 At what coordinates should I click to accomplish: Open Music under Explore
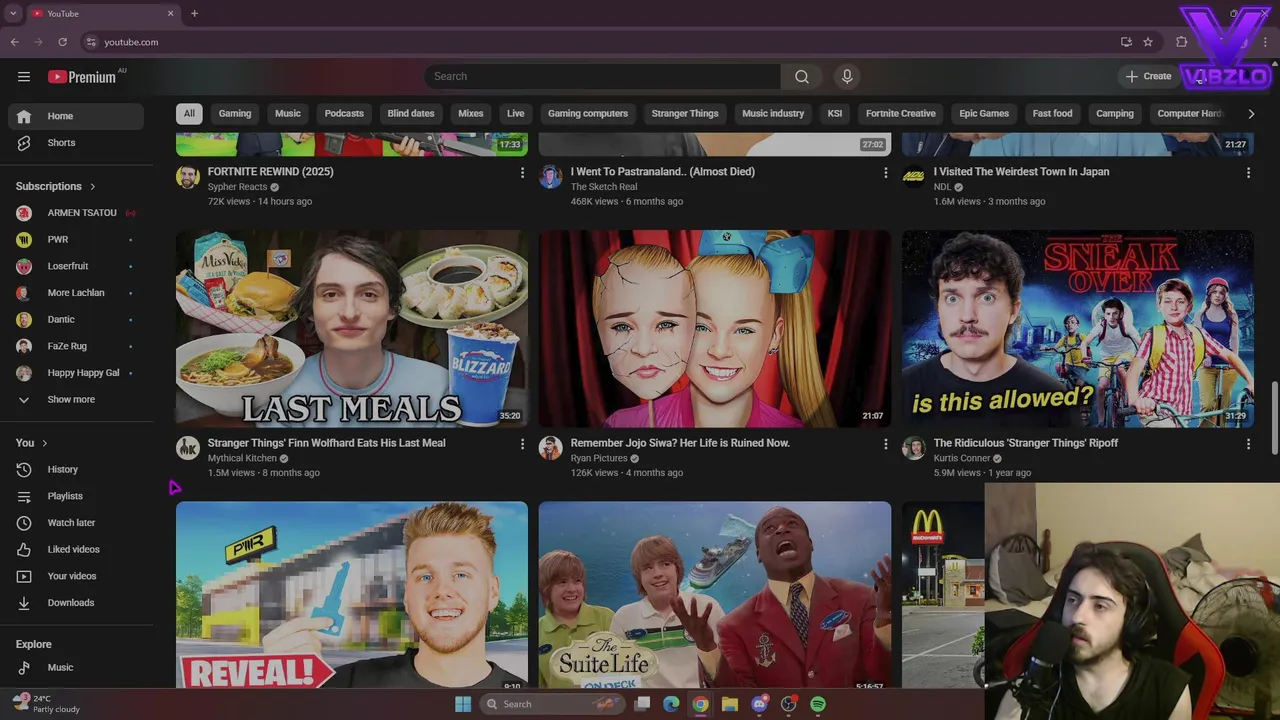pos(76,668)
